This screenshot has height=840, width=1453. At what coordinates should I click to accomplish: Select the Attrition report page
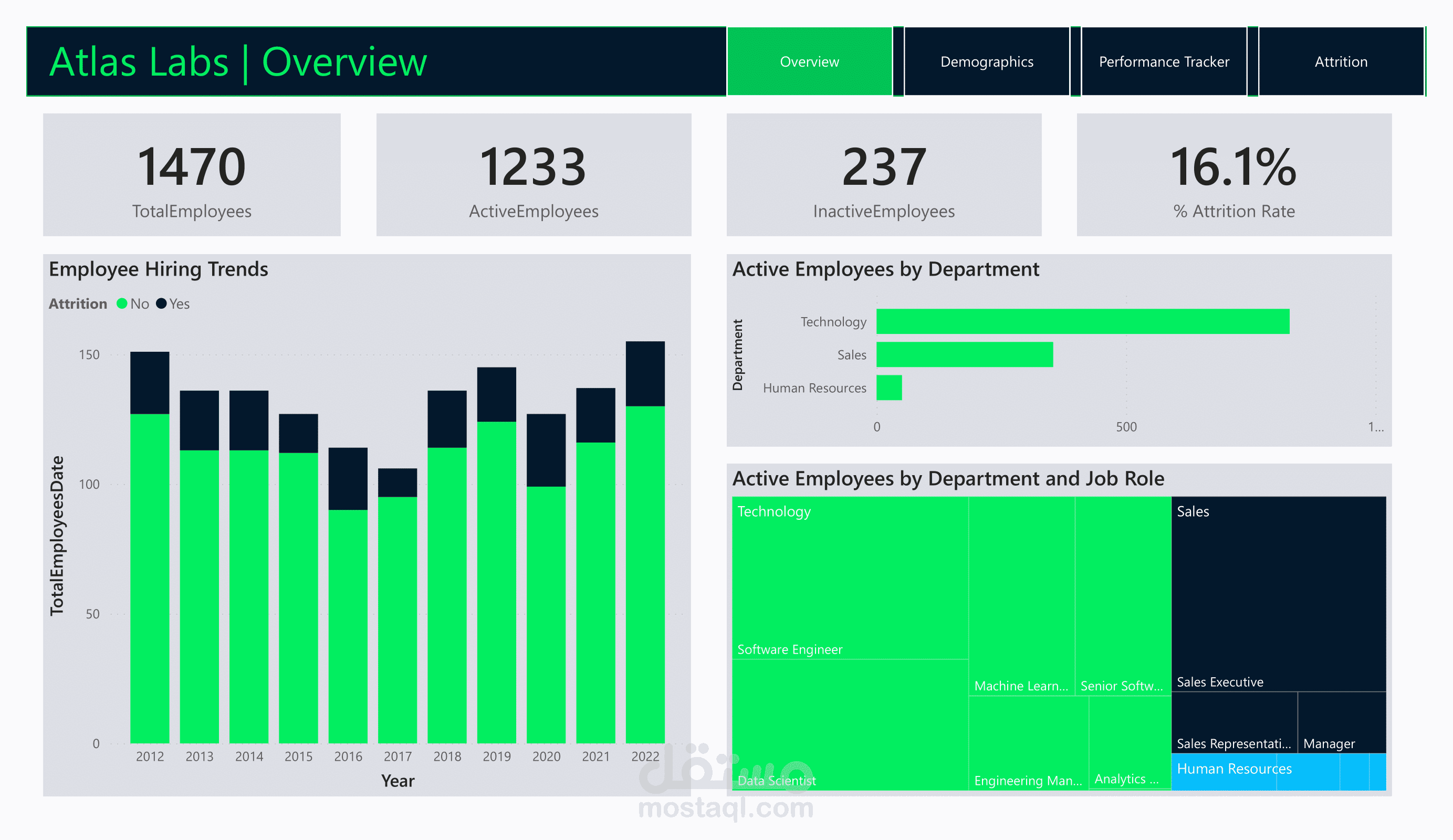click(1341, 61)
